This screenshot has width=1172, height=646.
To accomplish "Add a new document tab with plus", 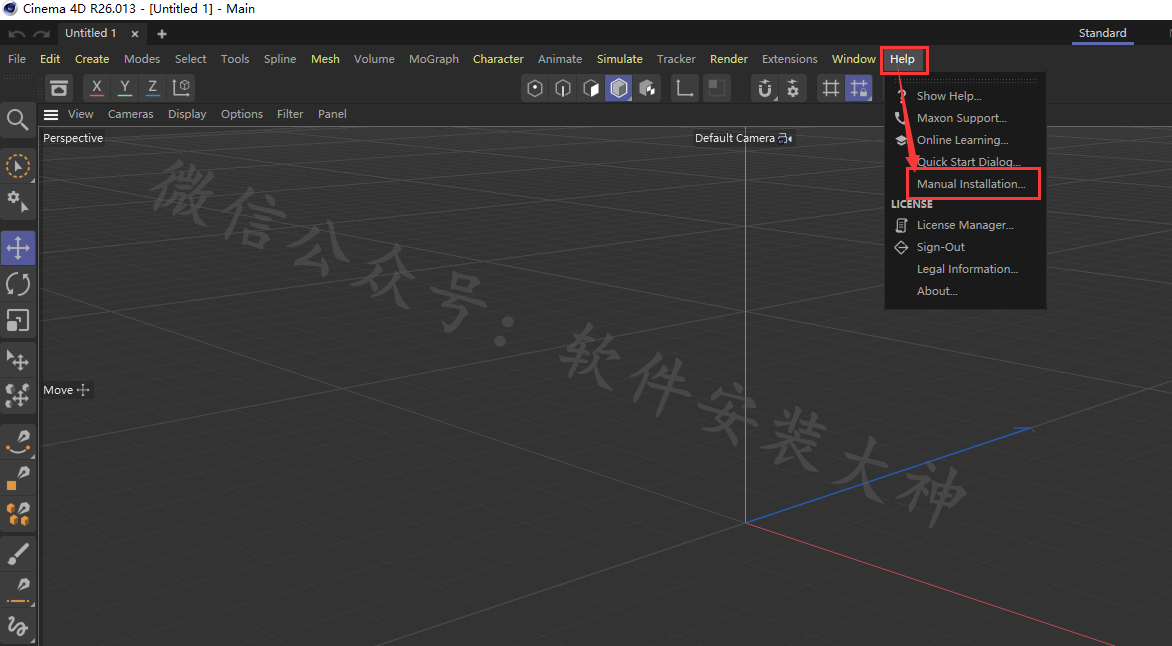I will click(161, 34).
